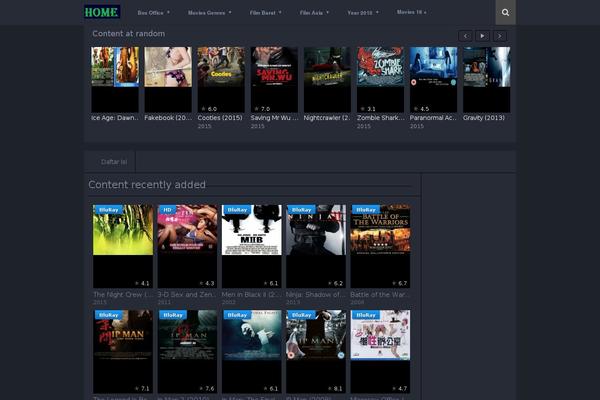The height and width of the screenshot is (400, 600).
Task: Open the Ip Man poster rated 7.1
Action: (x=123, y=351)
